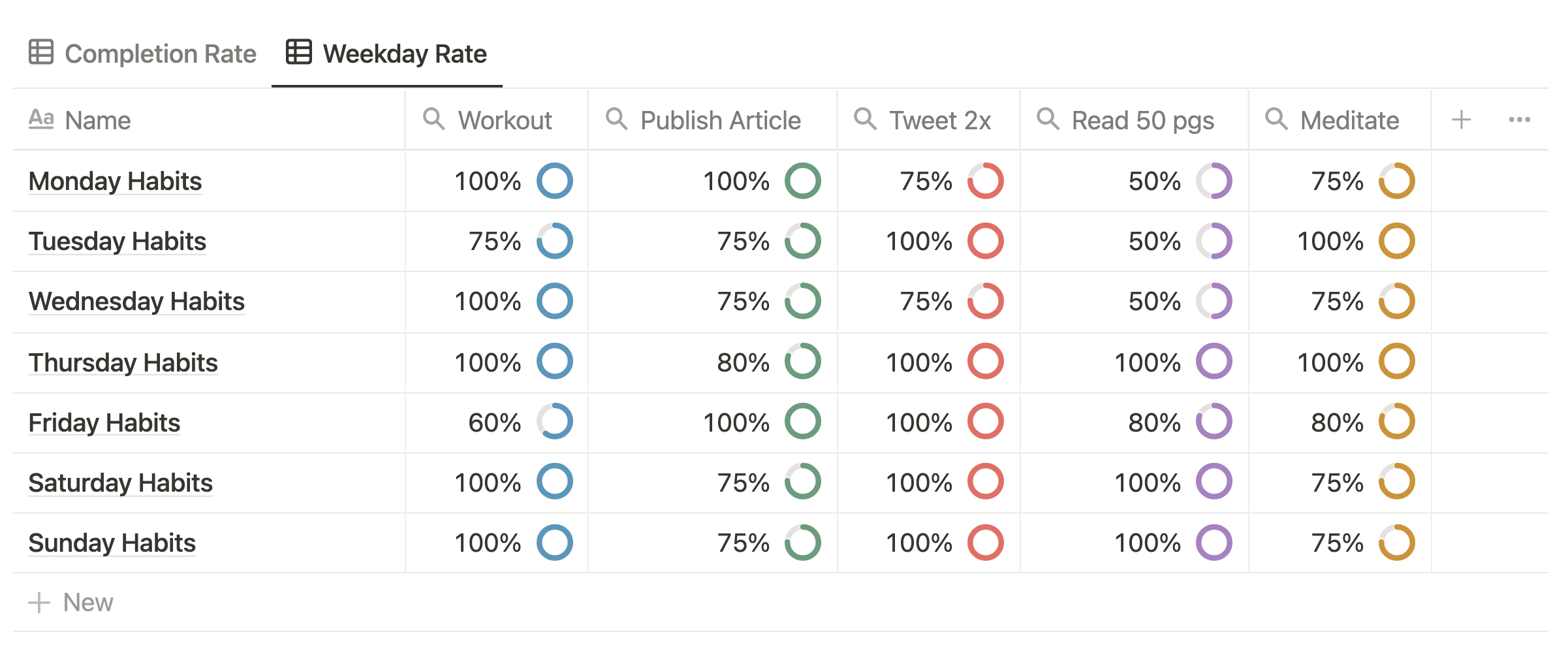This screenshot has height=666, width=1568.
Task: Click the rollup search icon beside Workout
Action: pyautogui.click(x=434, y=119)
